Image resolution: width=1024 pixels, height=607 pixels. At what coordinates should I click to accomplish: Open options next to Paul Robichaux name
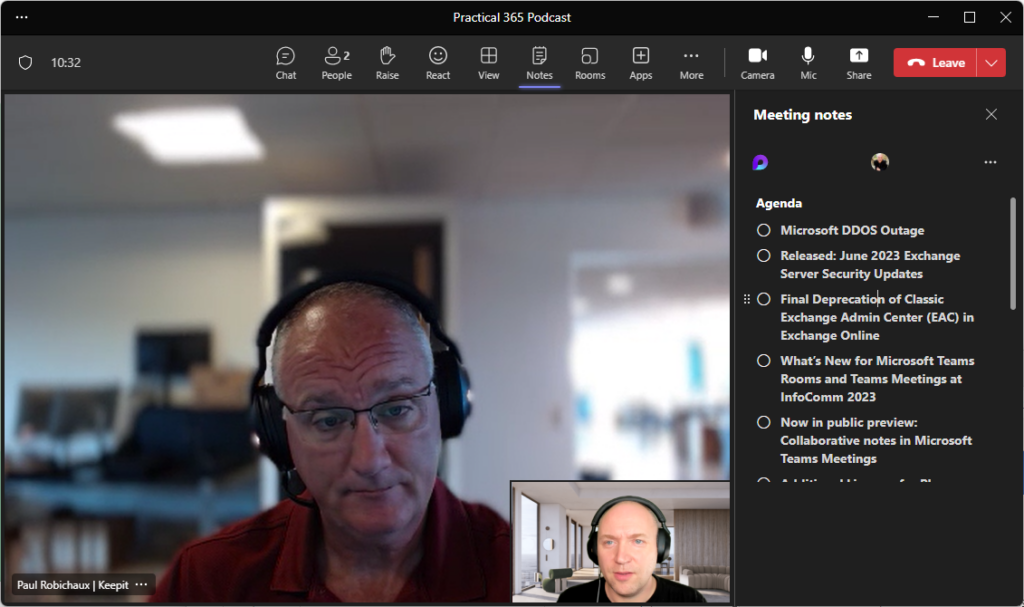141,584
